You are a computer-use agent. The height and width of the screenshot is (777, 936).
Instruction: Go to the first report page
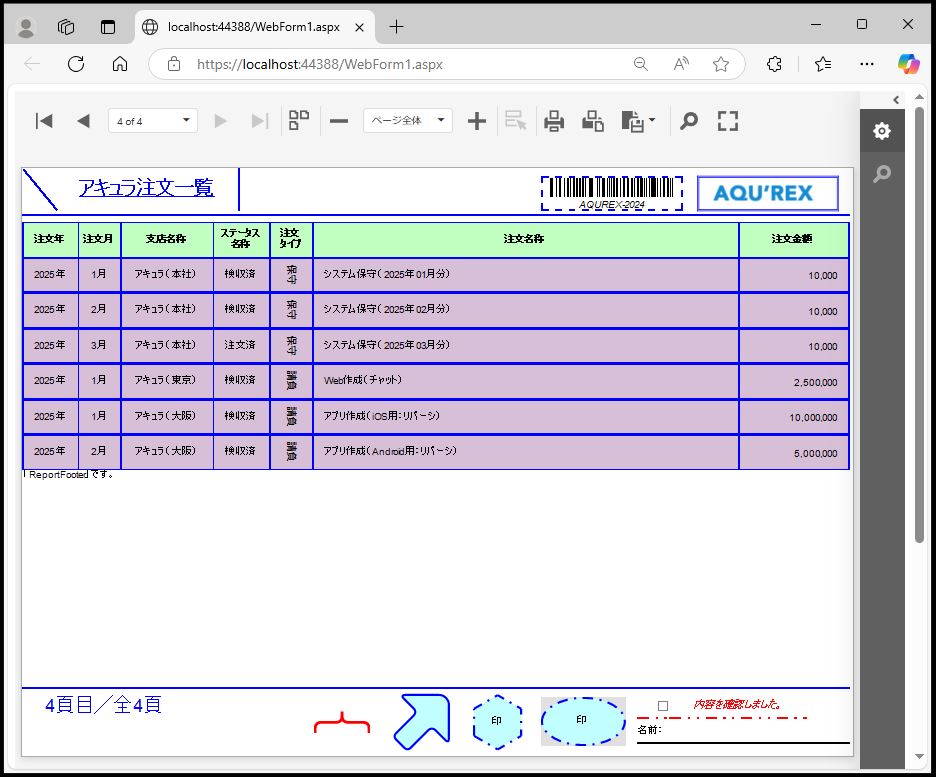click(x=44, y=121)
